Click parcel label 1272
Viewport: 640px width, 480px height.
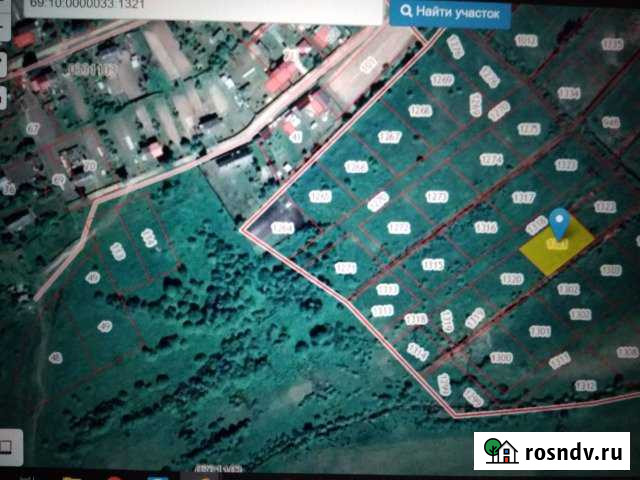point(399,228)
